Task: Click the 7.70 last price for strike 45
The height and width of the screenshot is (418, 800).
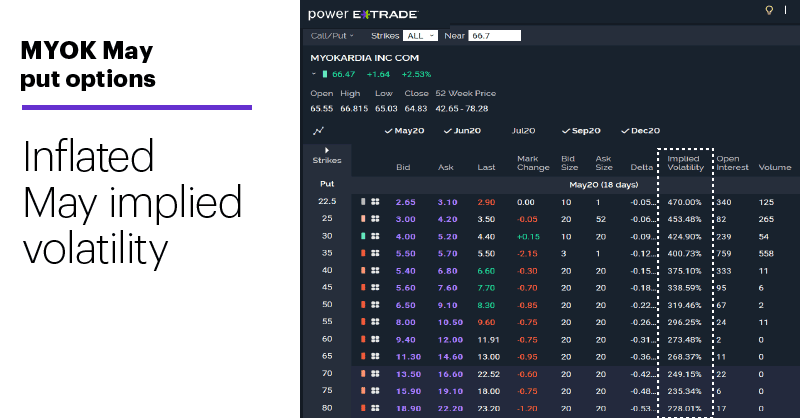Action: click(x=486, y=288)
